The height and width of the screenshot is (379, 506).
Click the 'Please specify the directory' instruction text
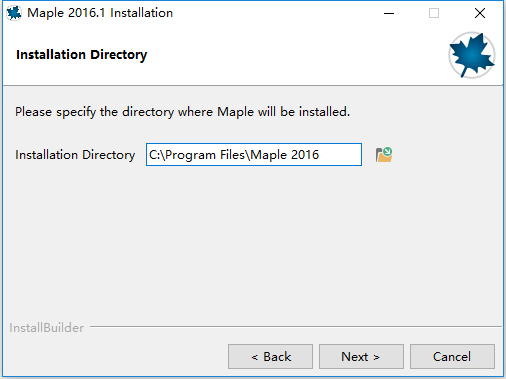(x=94, y=112)
